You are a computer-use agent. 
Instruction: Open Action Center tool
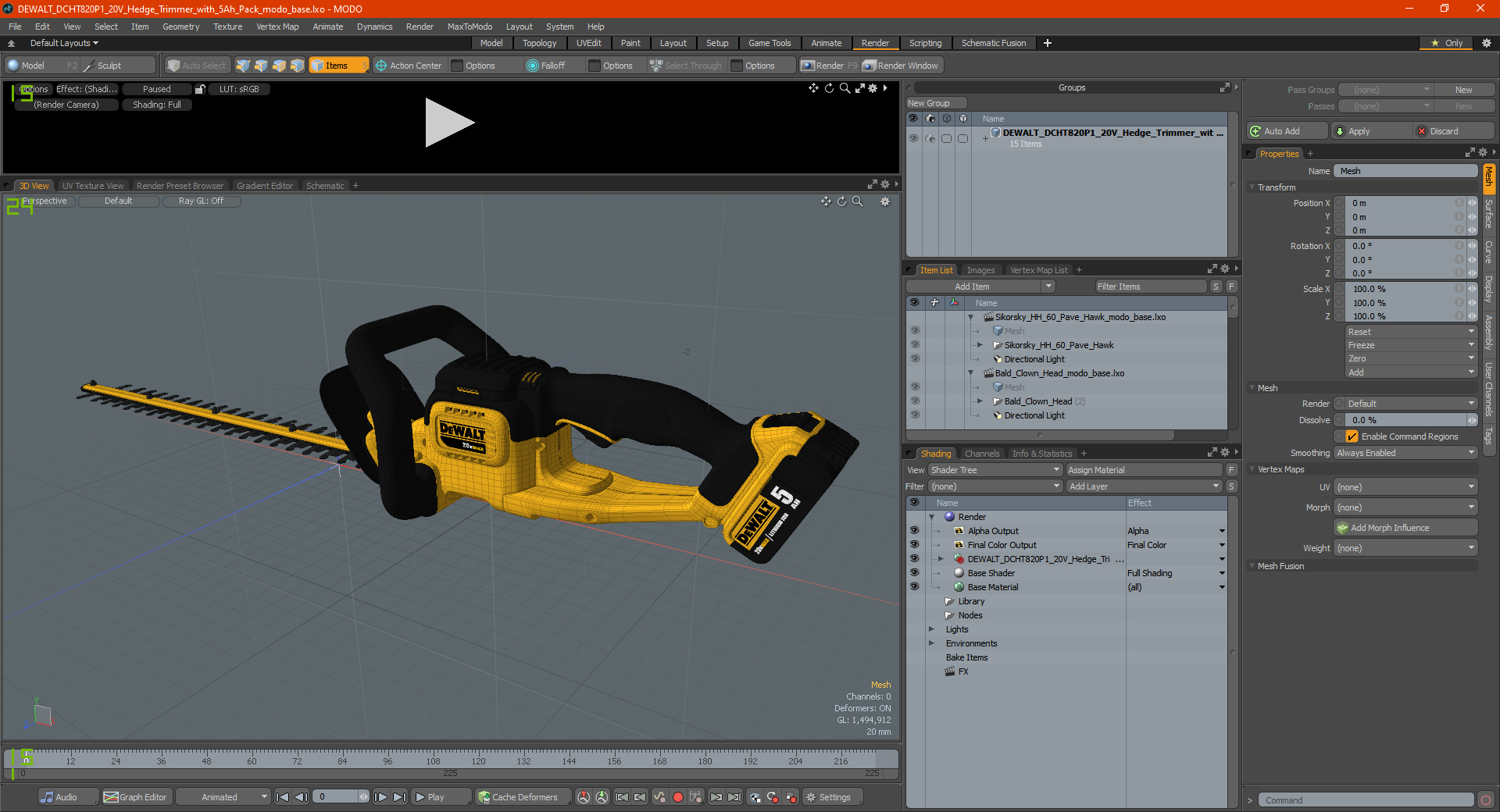click(408, 66)
